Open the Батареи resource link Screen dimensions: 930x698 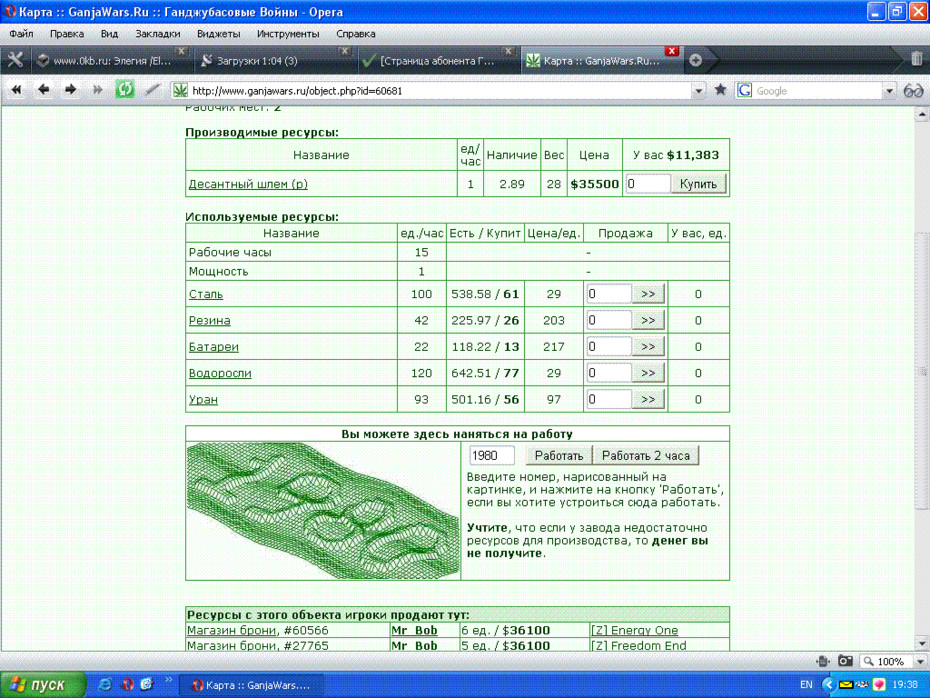click(x=214, y=346)
